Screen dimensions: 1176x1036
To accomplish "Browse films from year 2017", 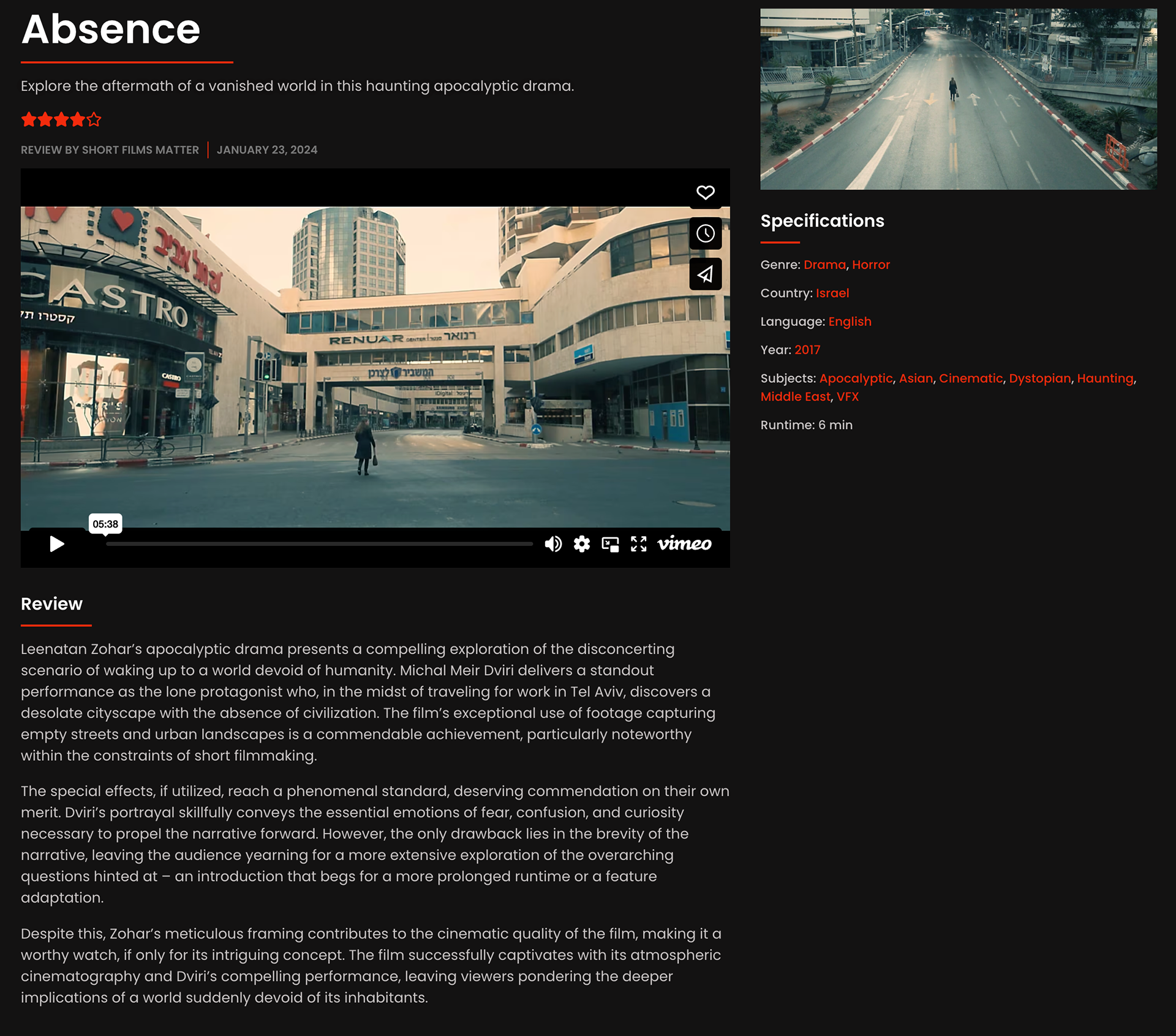I will 807,350.
